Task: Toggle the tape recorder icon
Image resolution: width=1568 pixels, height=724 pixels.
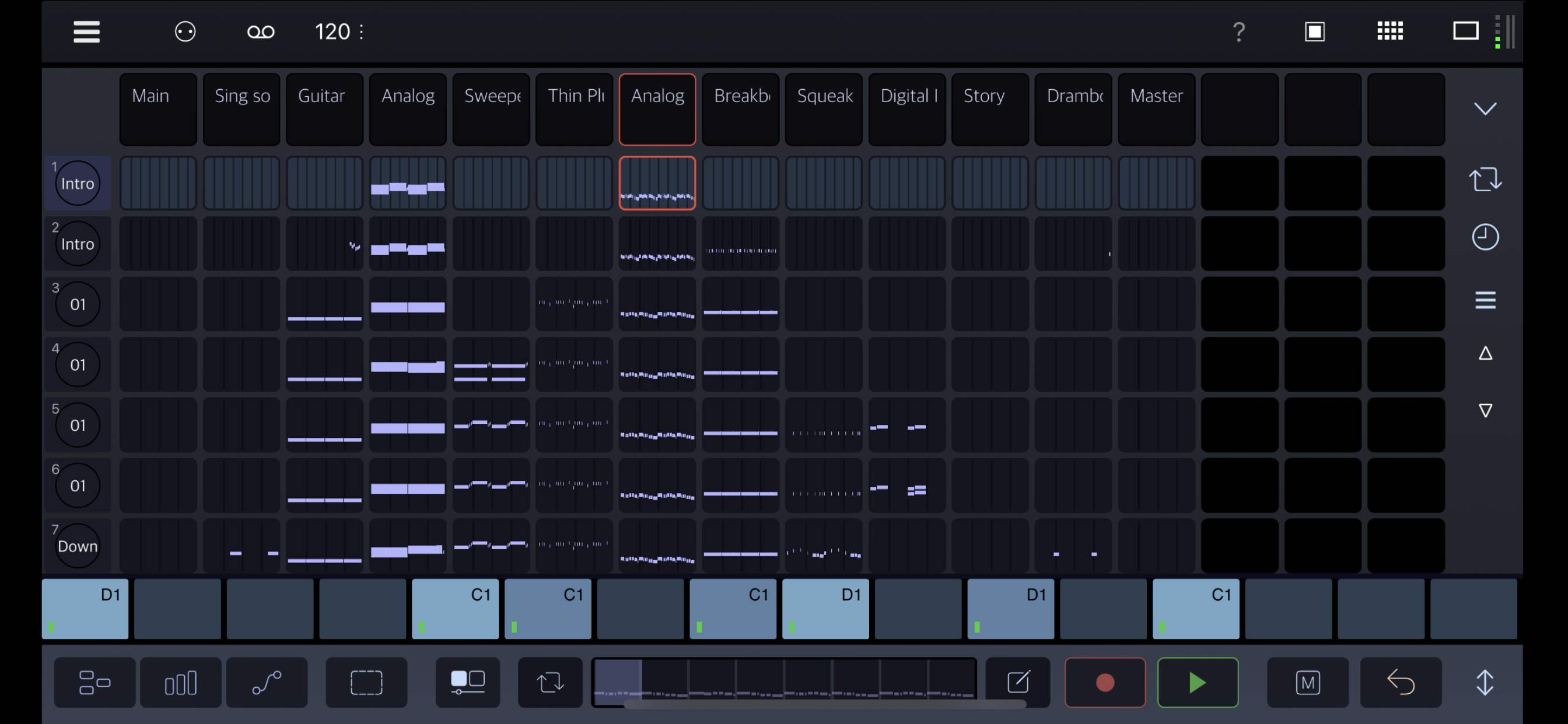Action: pos(261,31)
